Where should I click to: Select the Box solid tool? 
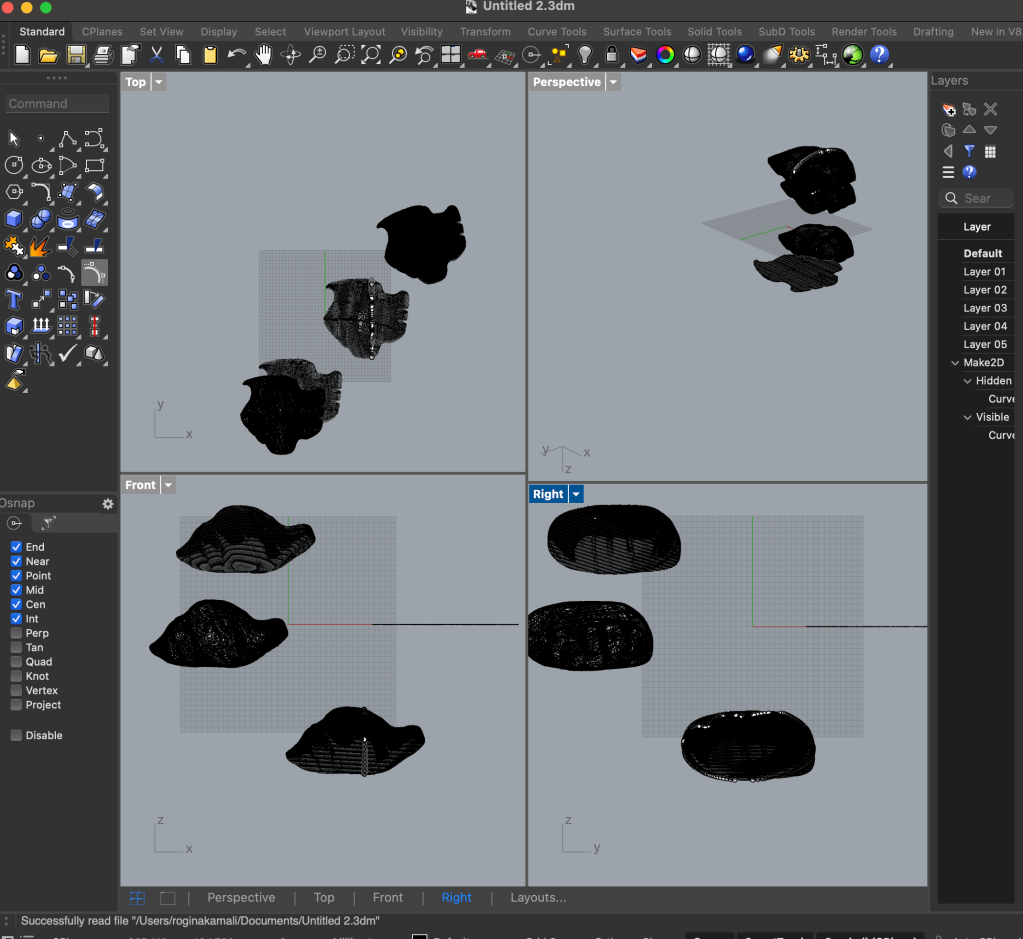click(x=14, y=219)
